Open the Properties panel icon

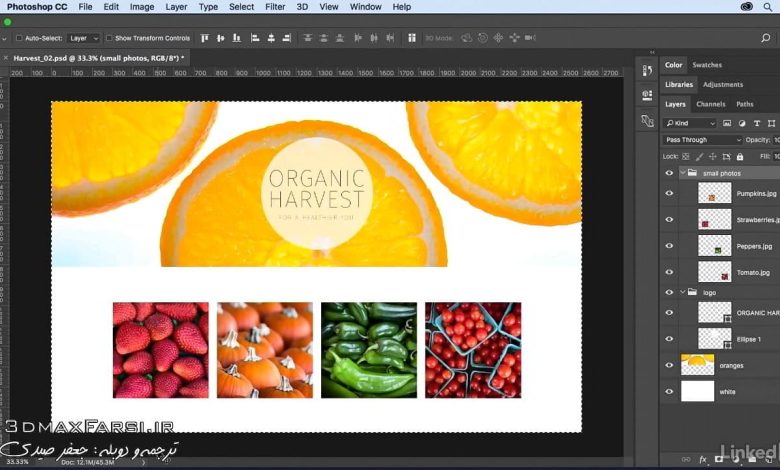[647, 95]
